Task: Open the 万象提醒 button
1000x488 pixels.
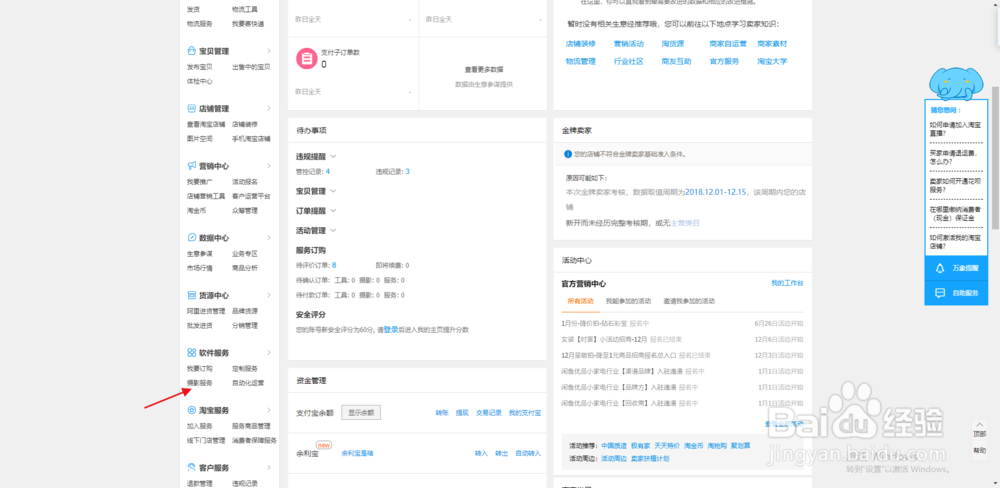Action: click(x=956, y=269)
